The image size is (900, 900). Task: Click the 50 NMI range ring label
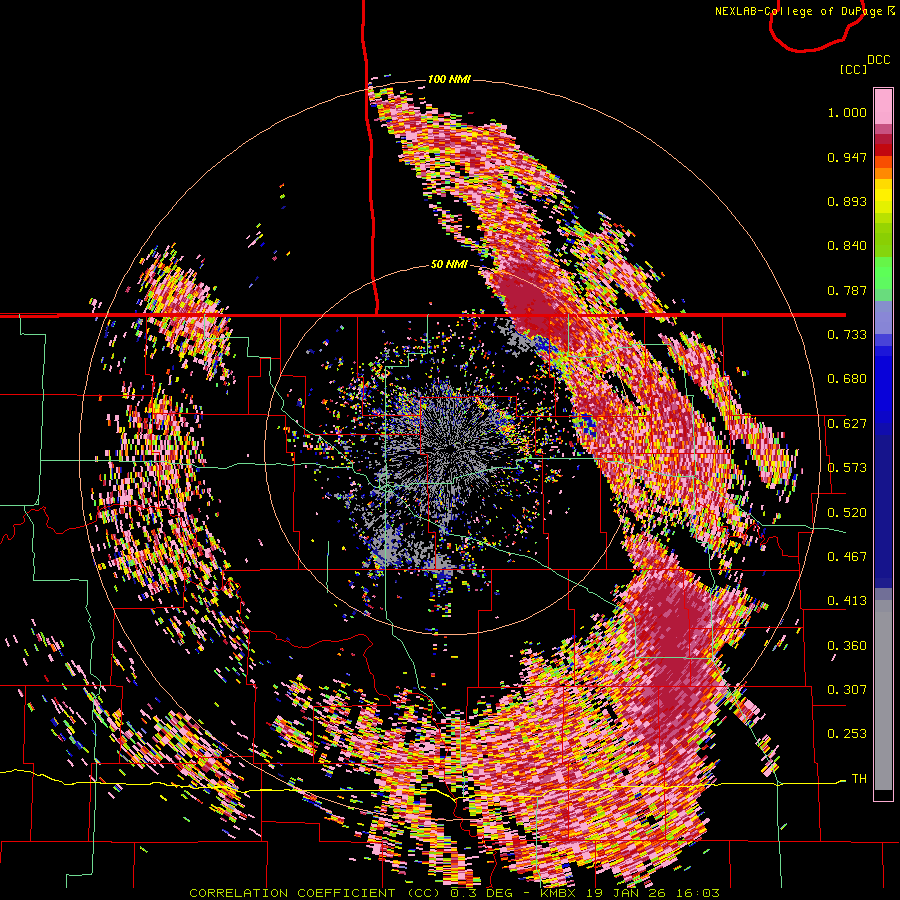point(449,265)
